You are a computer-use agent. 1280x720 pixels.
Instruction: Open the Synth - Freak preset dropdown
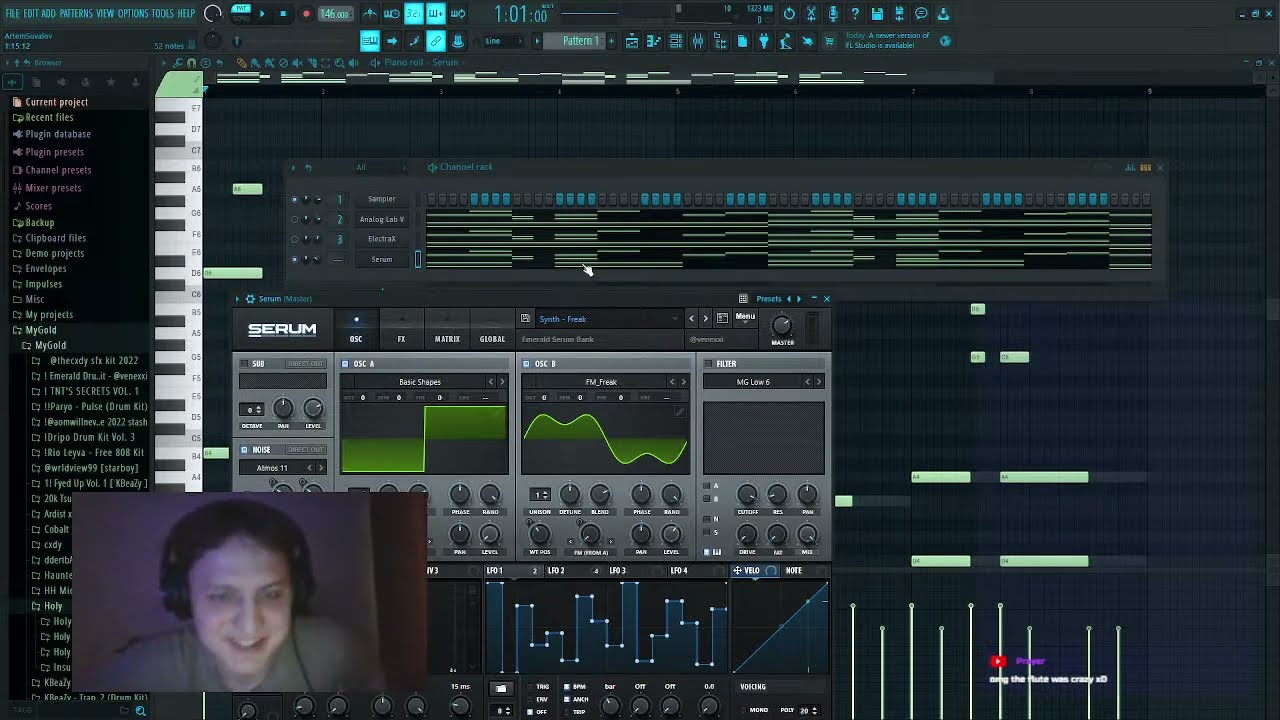pos(608,319)
